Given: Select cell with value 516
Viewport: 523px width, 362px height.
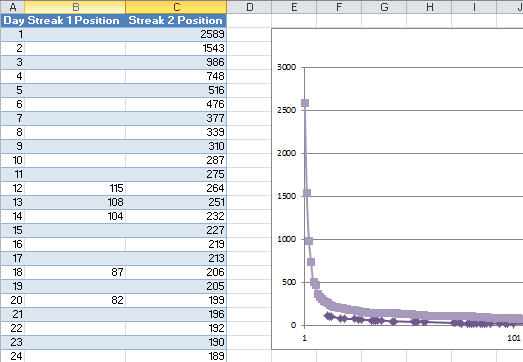Looking at the screenshot, I should [x=176, y=90].
